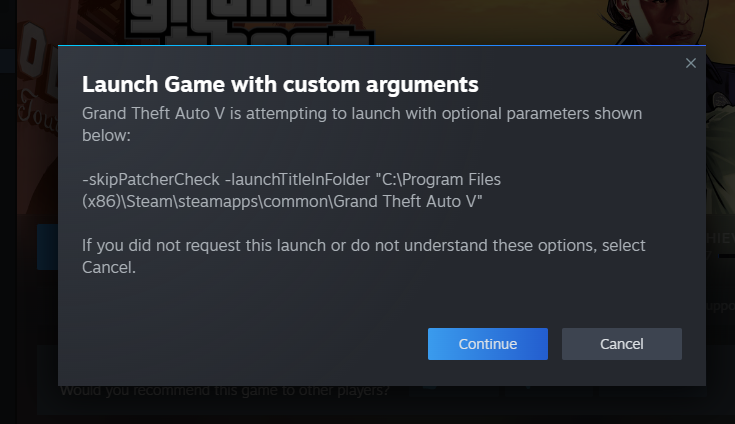The image size is (735, 424).
Task: Click the -skipPatcherCheck parameter text
Action: (151, 179)
